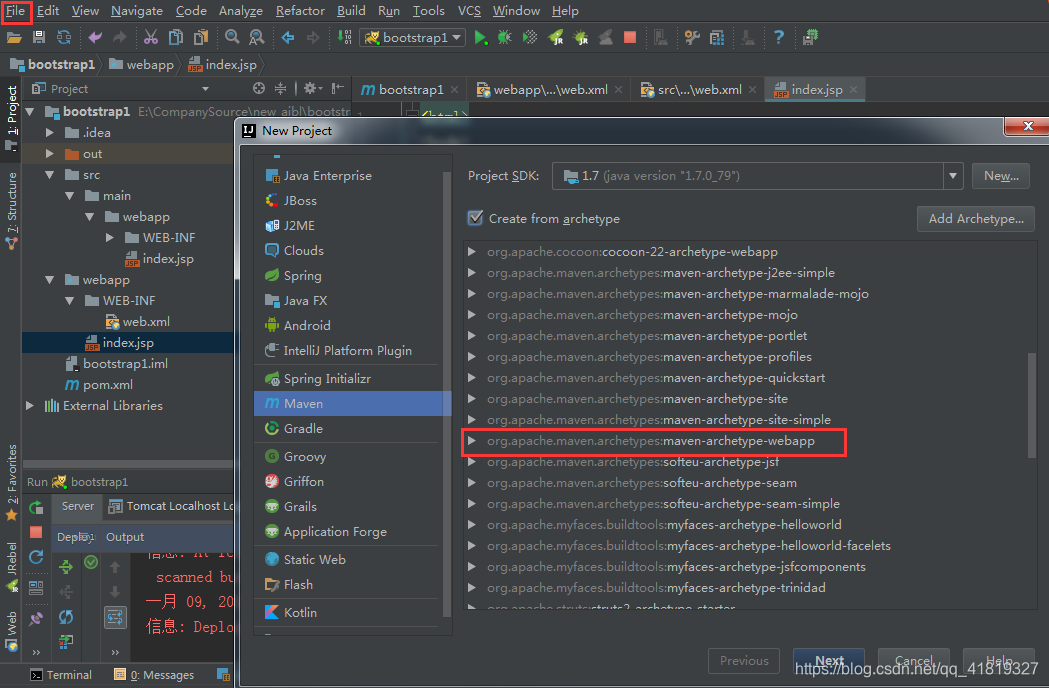
Task: Click the red Stop toolbar icon
Action: click(630, 37)
